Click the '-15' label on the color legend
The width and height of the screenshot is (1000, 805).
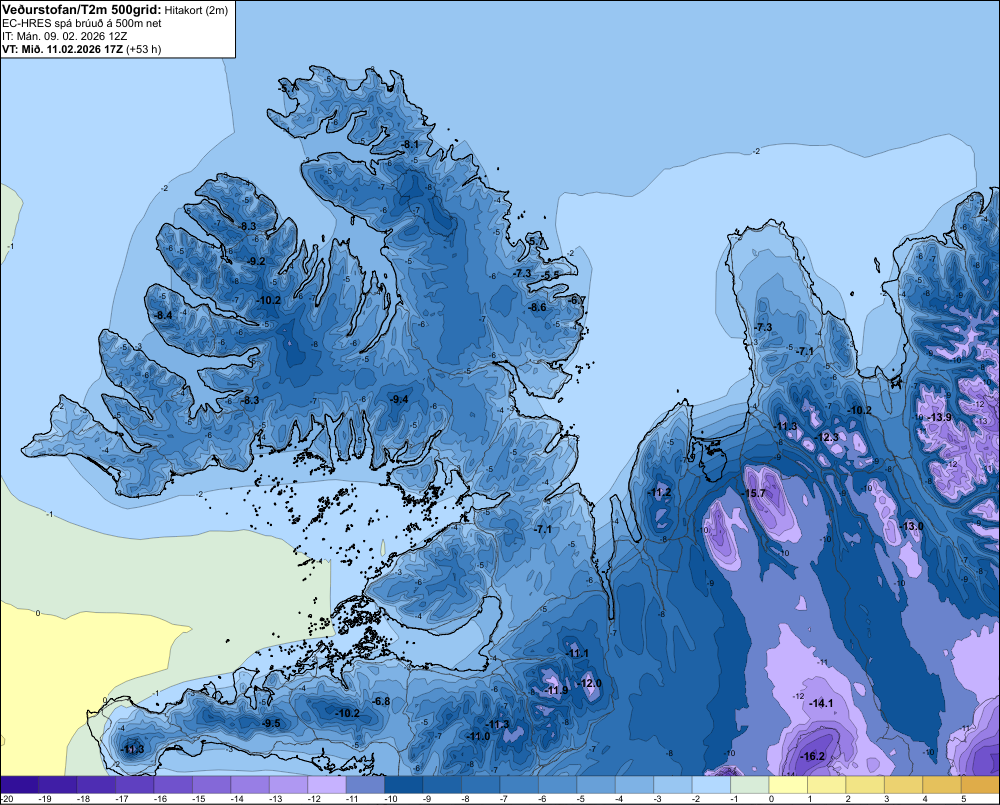198,799
